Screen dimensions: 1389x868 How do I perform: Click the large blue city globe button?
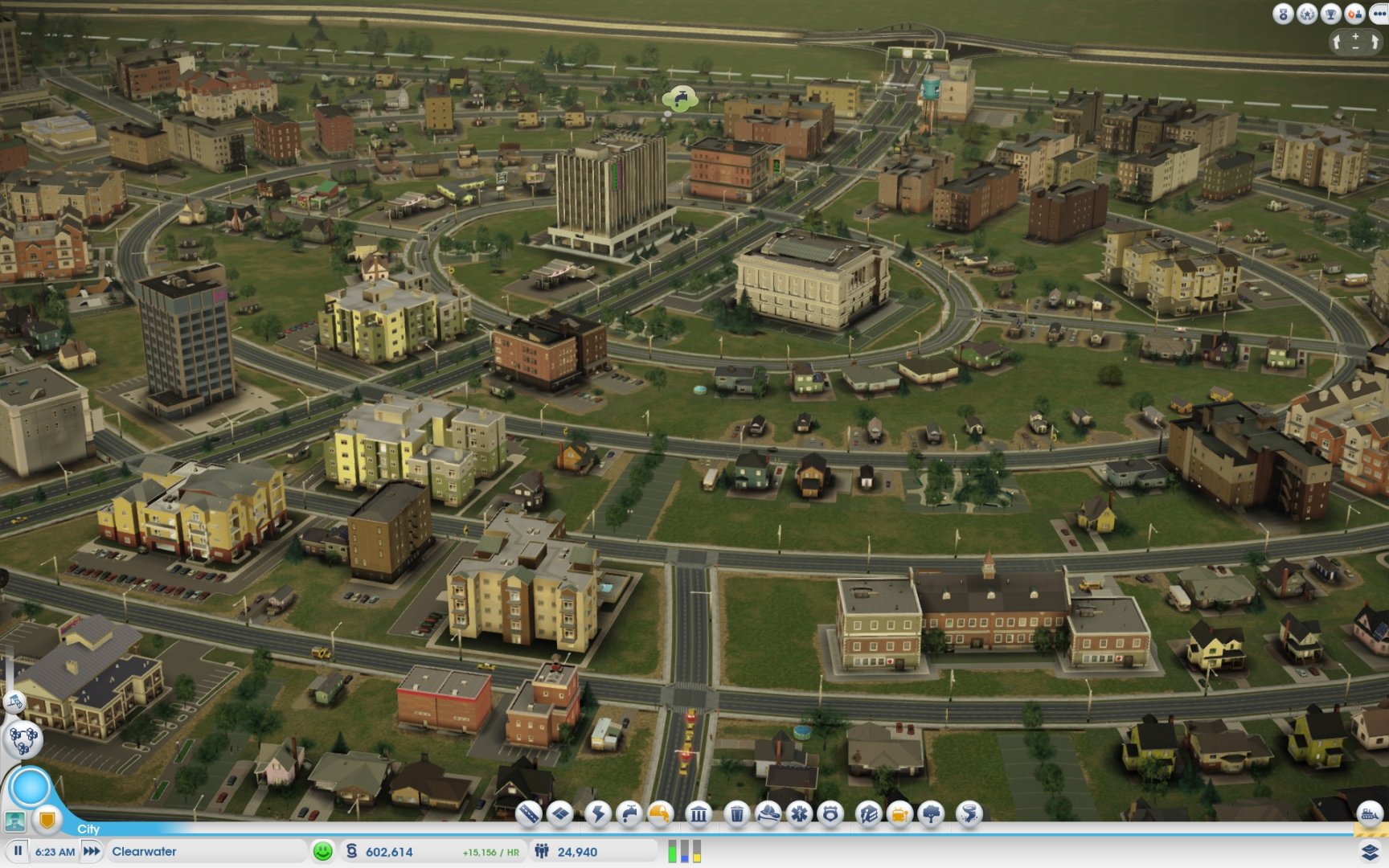pyautogui.click(x=31, y=788)
